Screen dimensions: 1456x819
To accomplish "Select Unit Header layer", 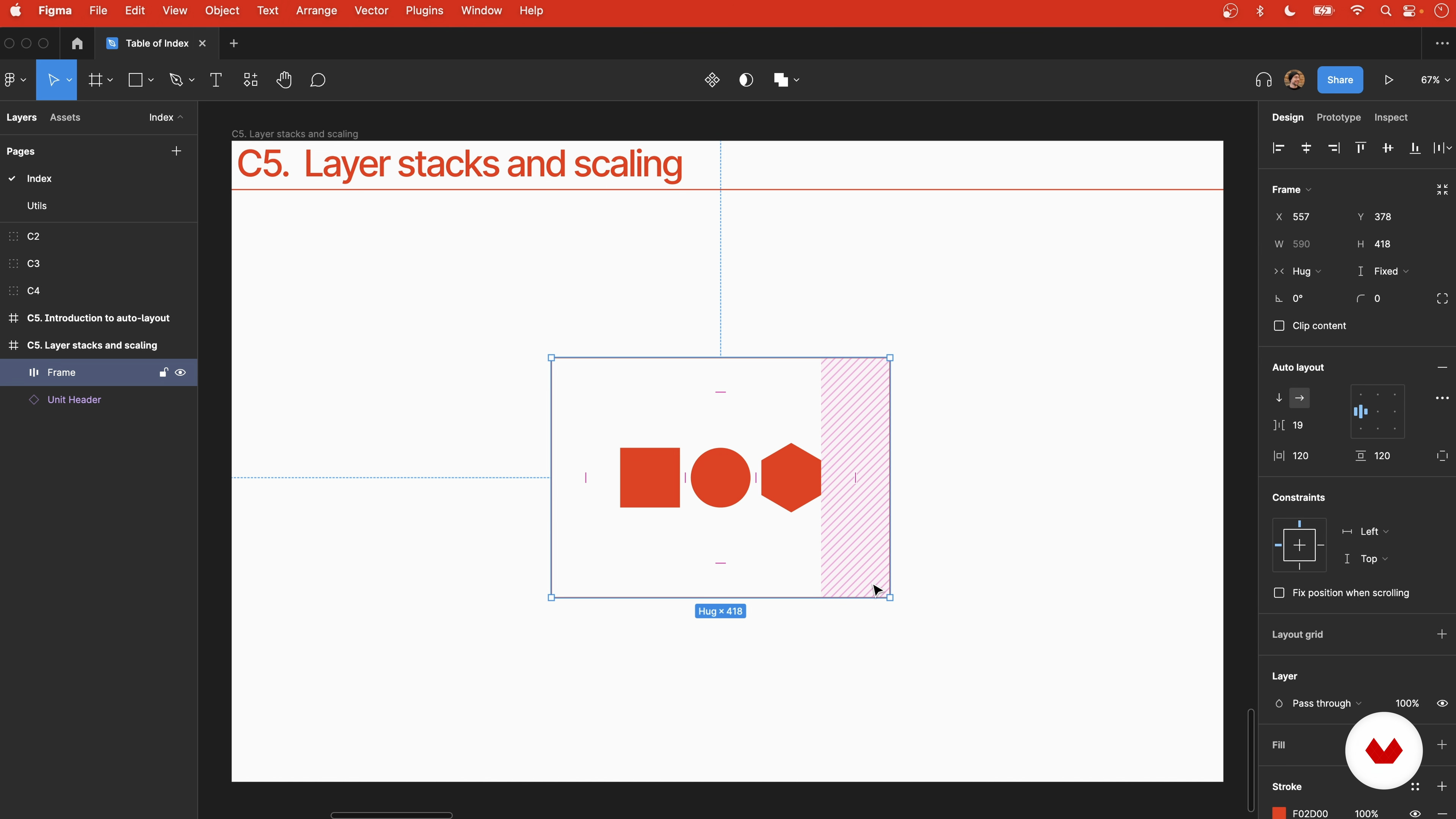I will coord(74,400).
